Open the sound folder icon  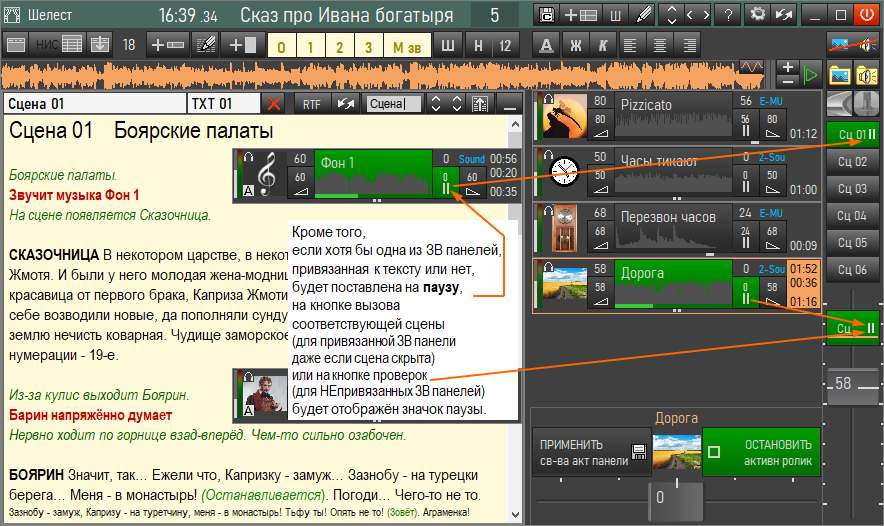(x=867, y=74)
